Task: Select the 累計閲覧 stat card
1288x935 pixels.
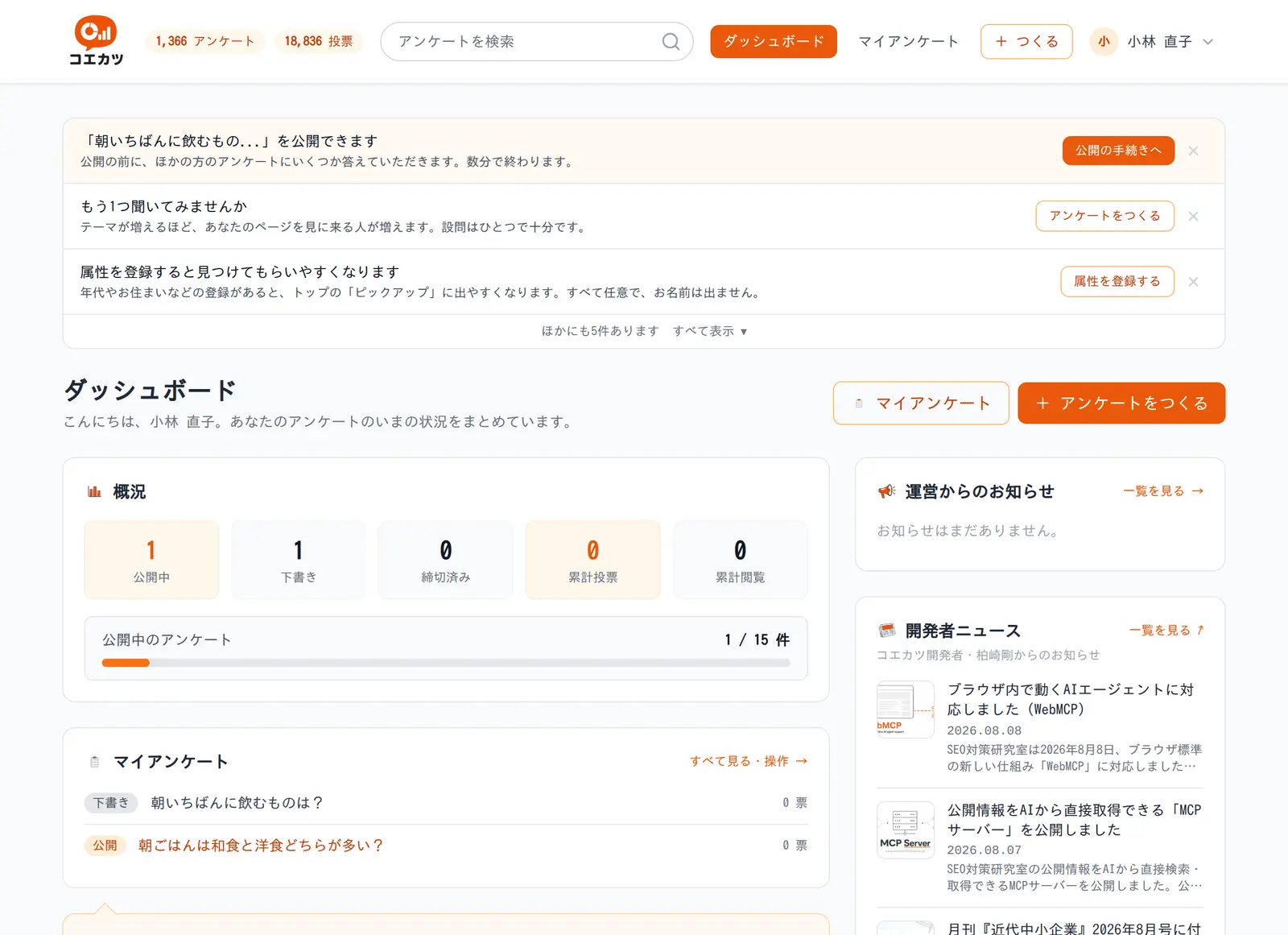Action: coord(741,560)
